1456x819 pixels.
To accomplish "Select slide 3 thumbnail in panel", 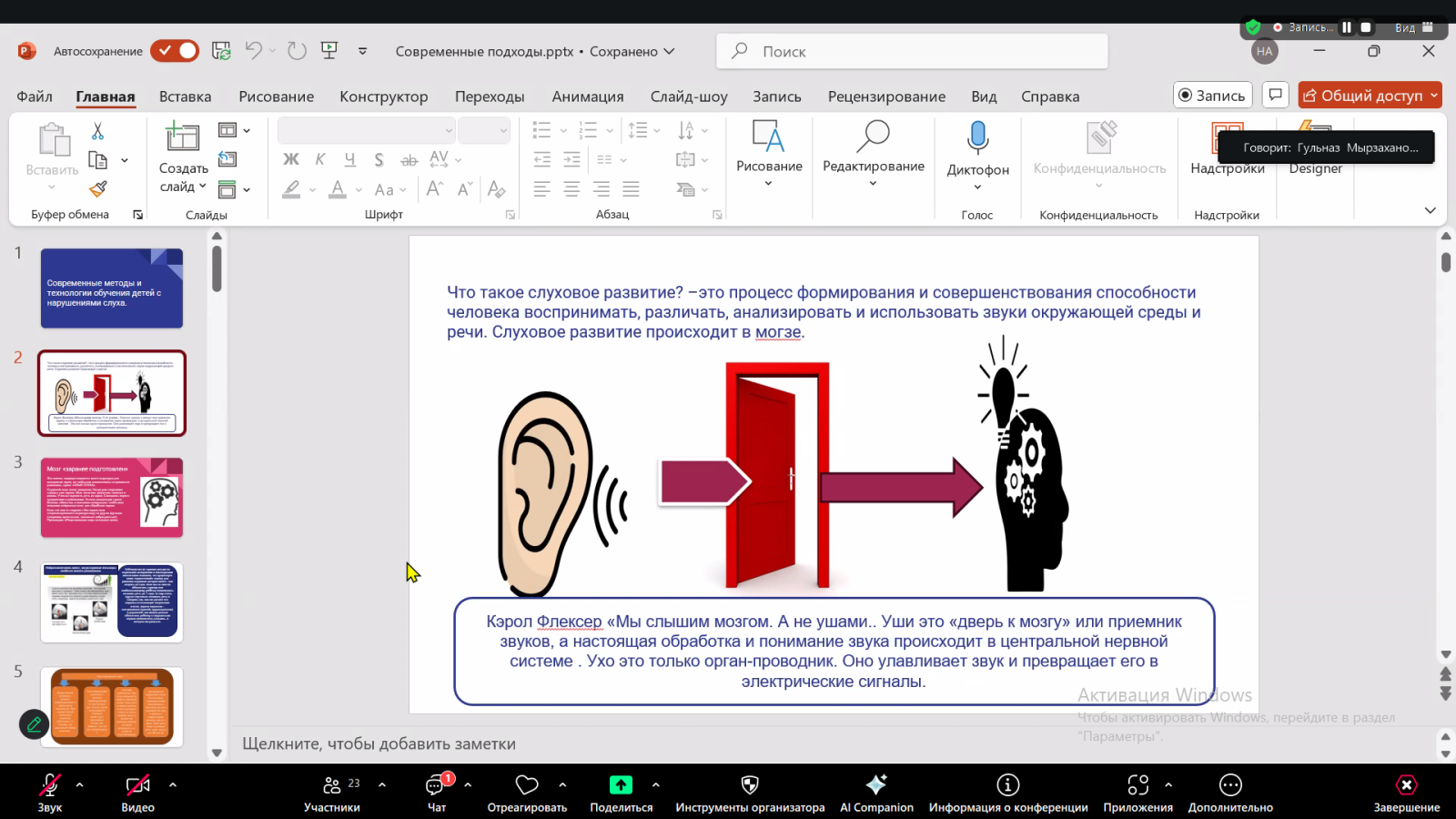I will pyautogui.click(x=112, y=498).
